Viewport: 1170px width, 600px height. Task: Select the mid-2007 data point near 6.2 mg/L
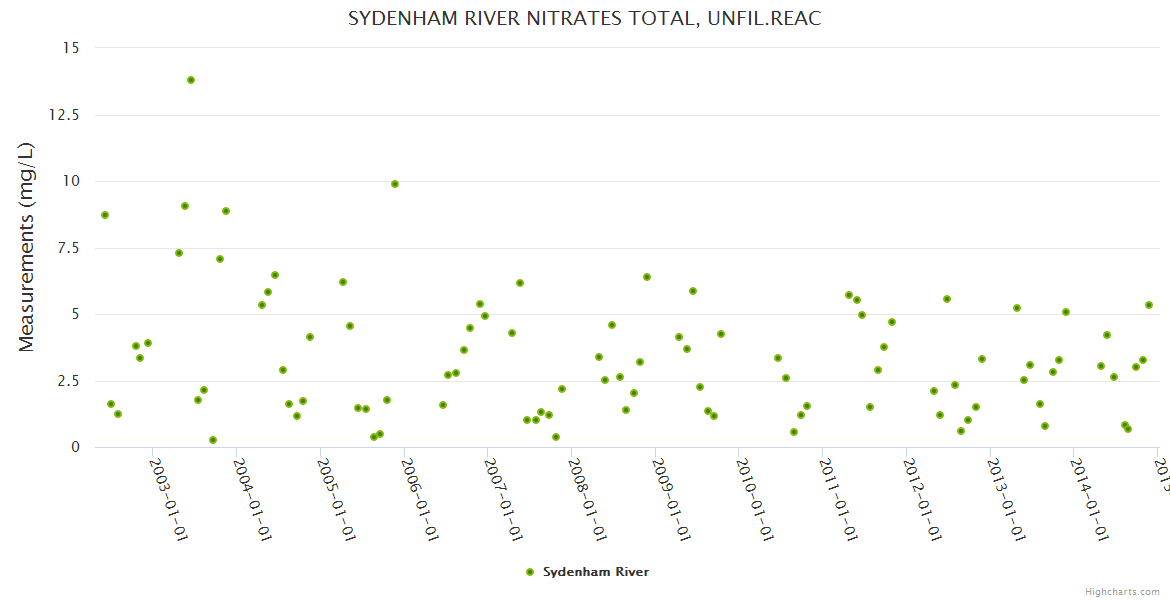pyautogui.click(x=520, y=283)
